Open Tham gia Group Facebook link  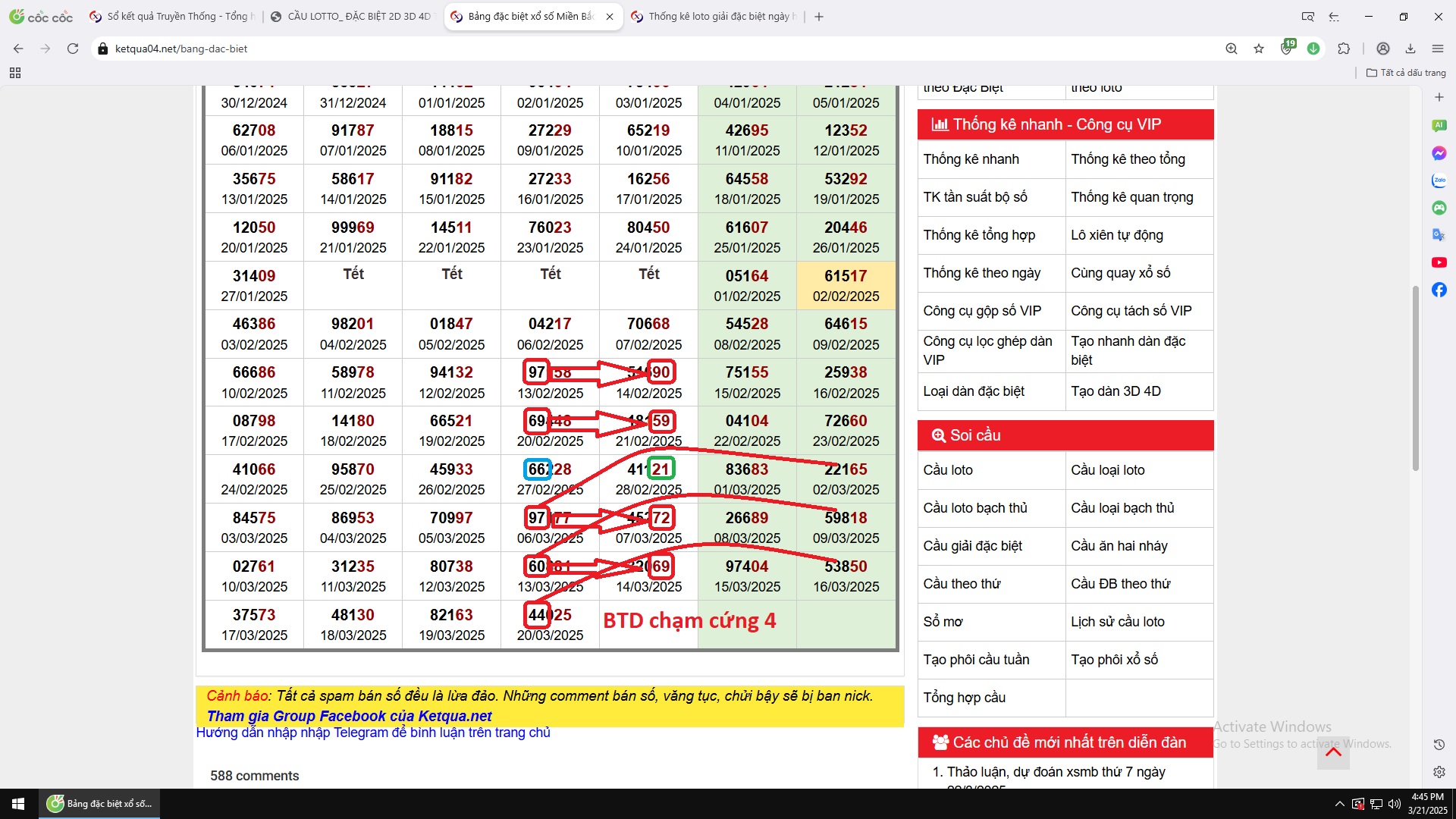349,716
